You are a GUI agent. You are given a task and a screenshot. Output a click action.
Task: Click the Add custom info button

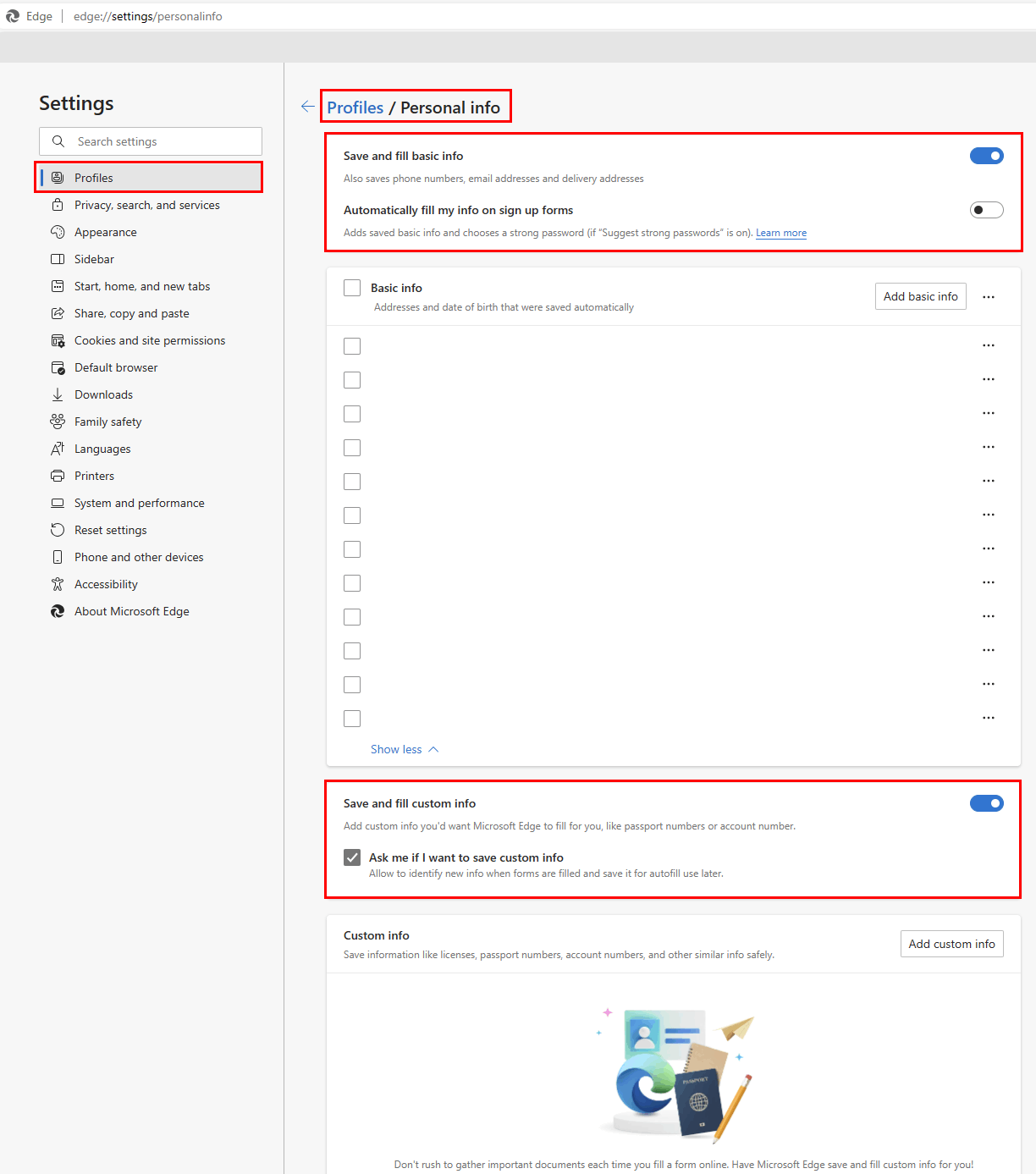(x=952, y=944)
